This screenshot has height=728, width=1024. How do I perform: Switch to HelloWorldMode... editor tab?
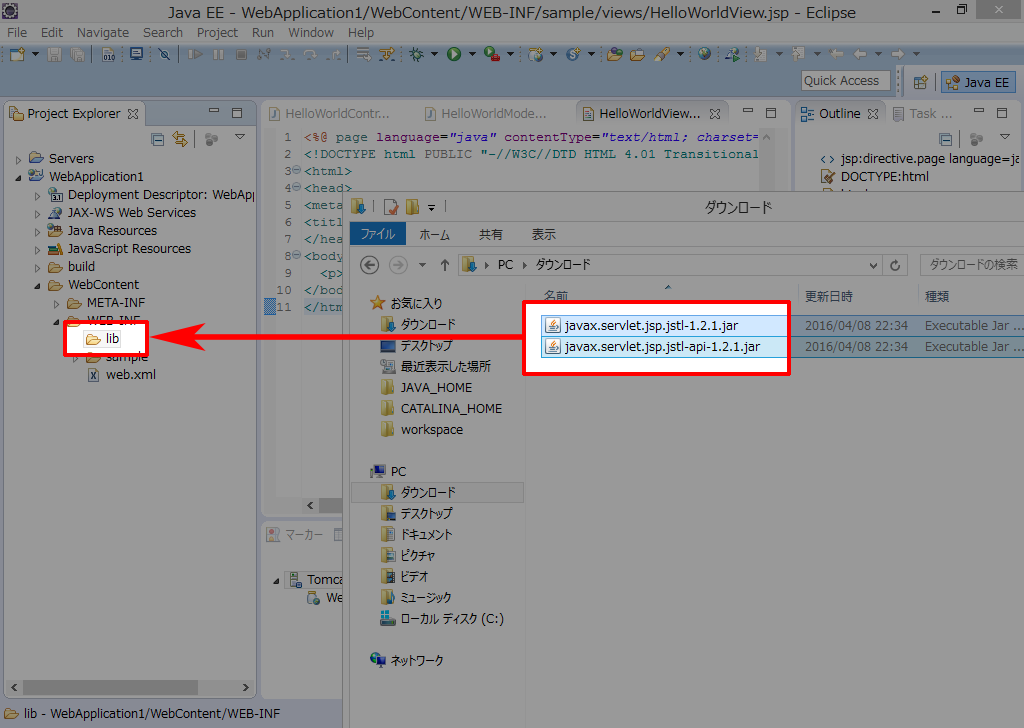(x=486, y=114)
